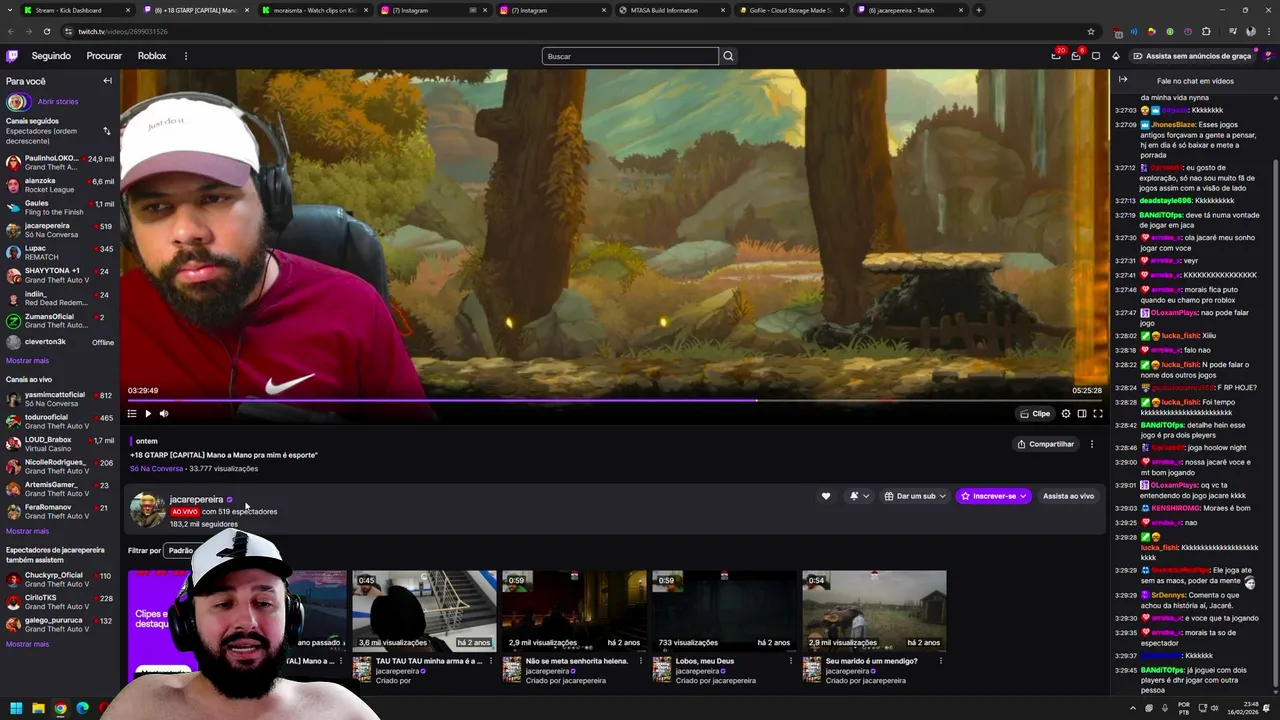This screenshot has height=720, width=1280.
Task: Open the Prime loot tray with badge 20
Action: (x=1056, y=56)
